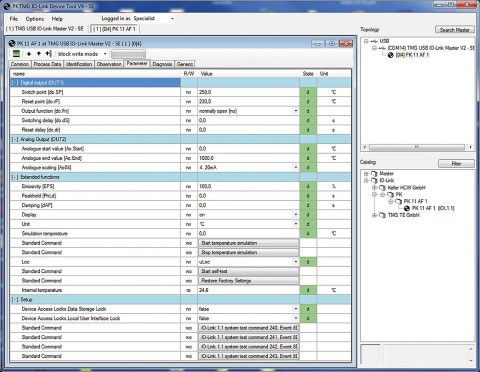Click the upload arrow icon in the device toolbar
The height and width of the screenshot is (372, 480).
(39, 54)
